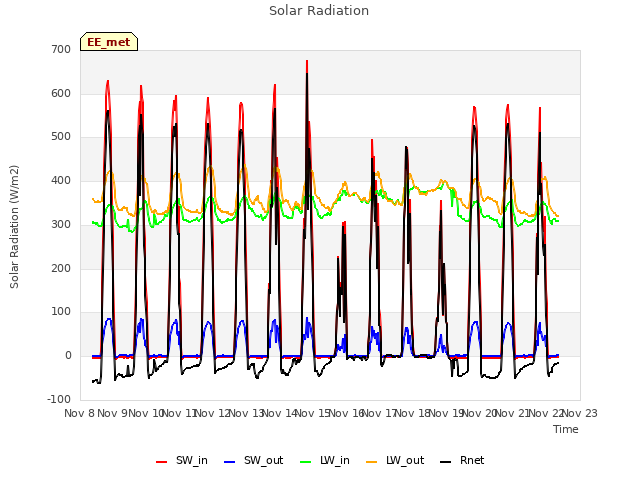Click the black Rnet legend swatch
The width and height of the screenshot is (640, 480).
446,462
